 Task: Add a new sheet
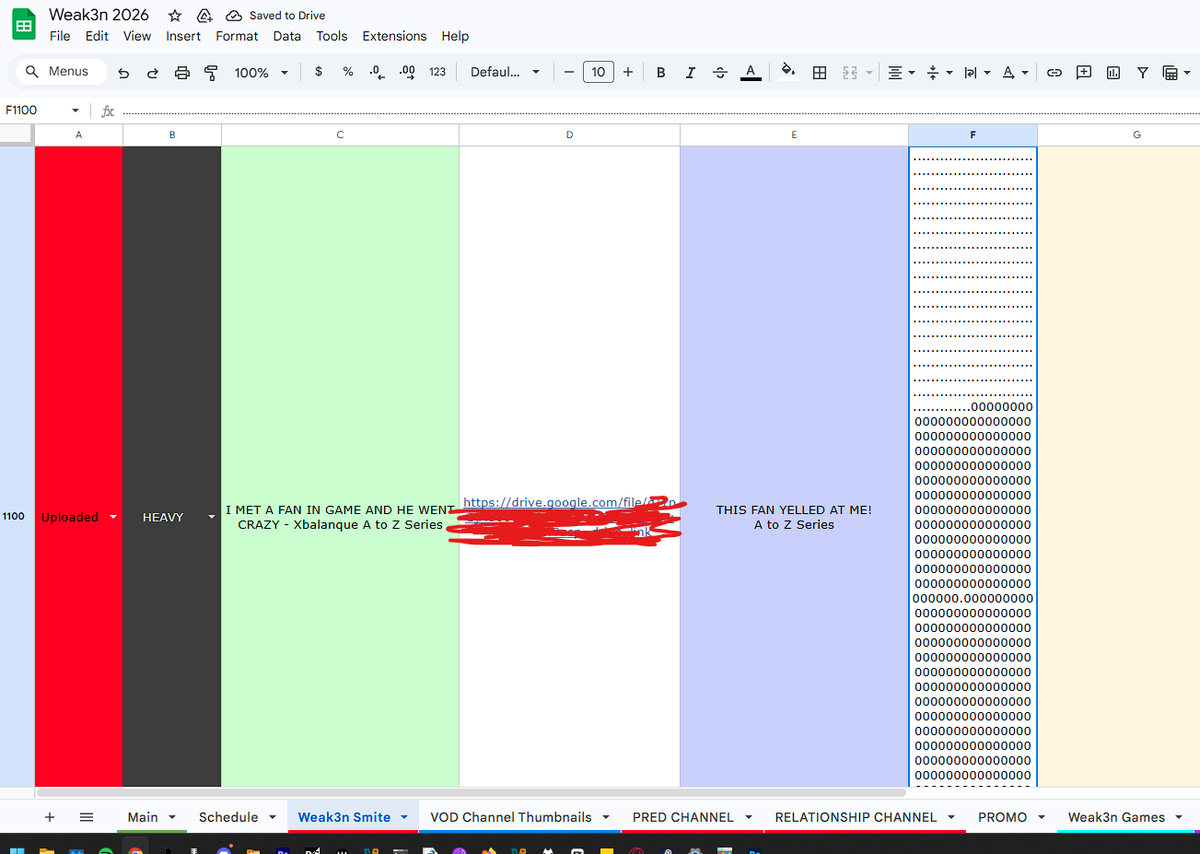tap(50, 817)
